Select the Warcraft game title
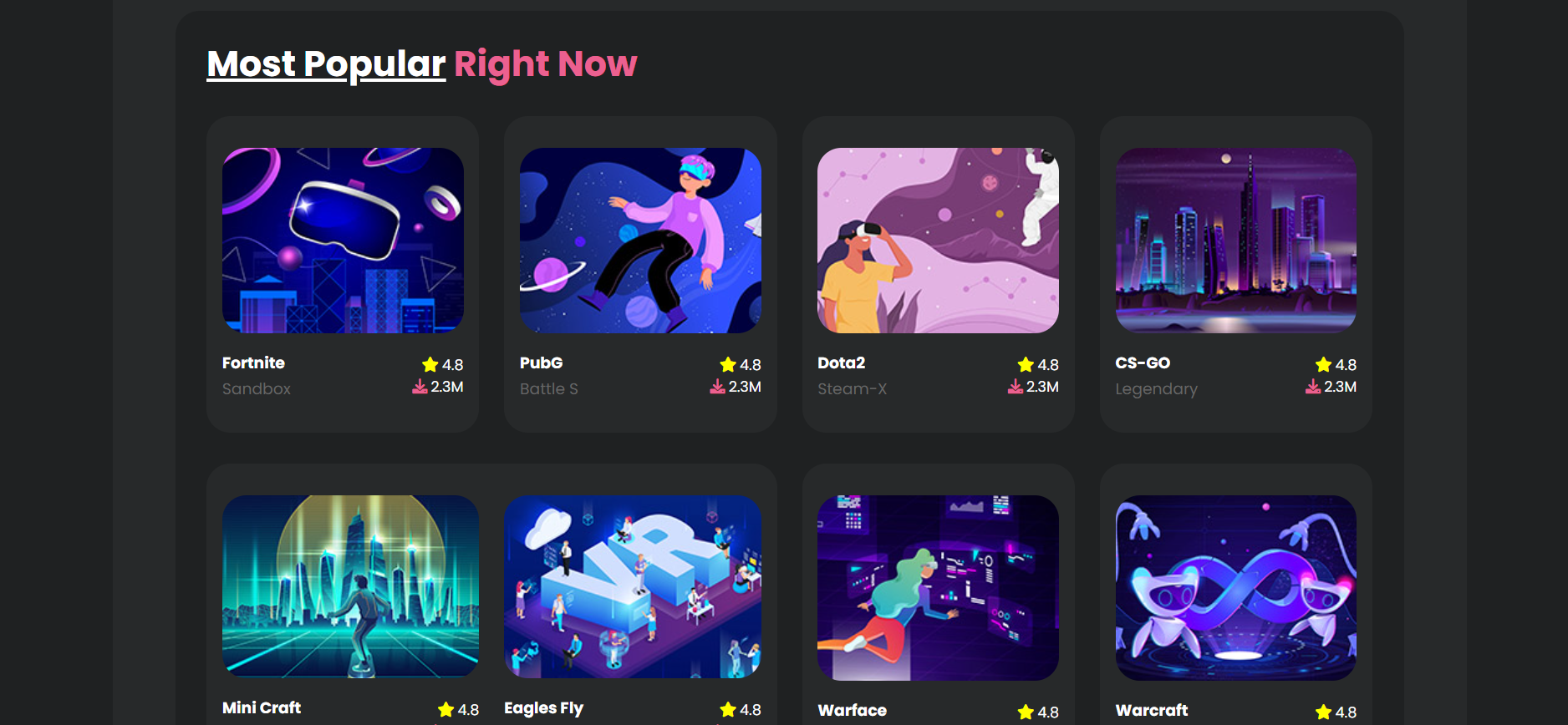This screenshot has height=725, width=1568. tap(1151, 710)
